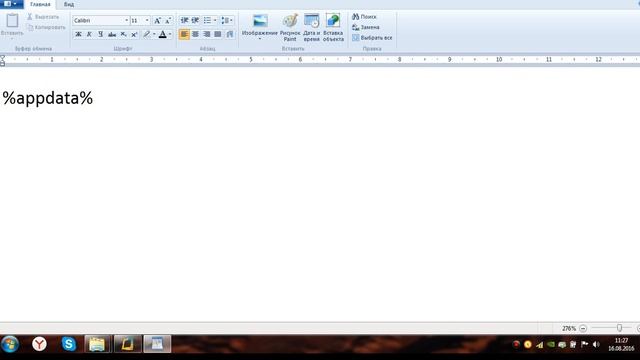Toggle superscript formatting
640x360 pixels.
tap(134, 34)
